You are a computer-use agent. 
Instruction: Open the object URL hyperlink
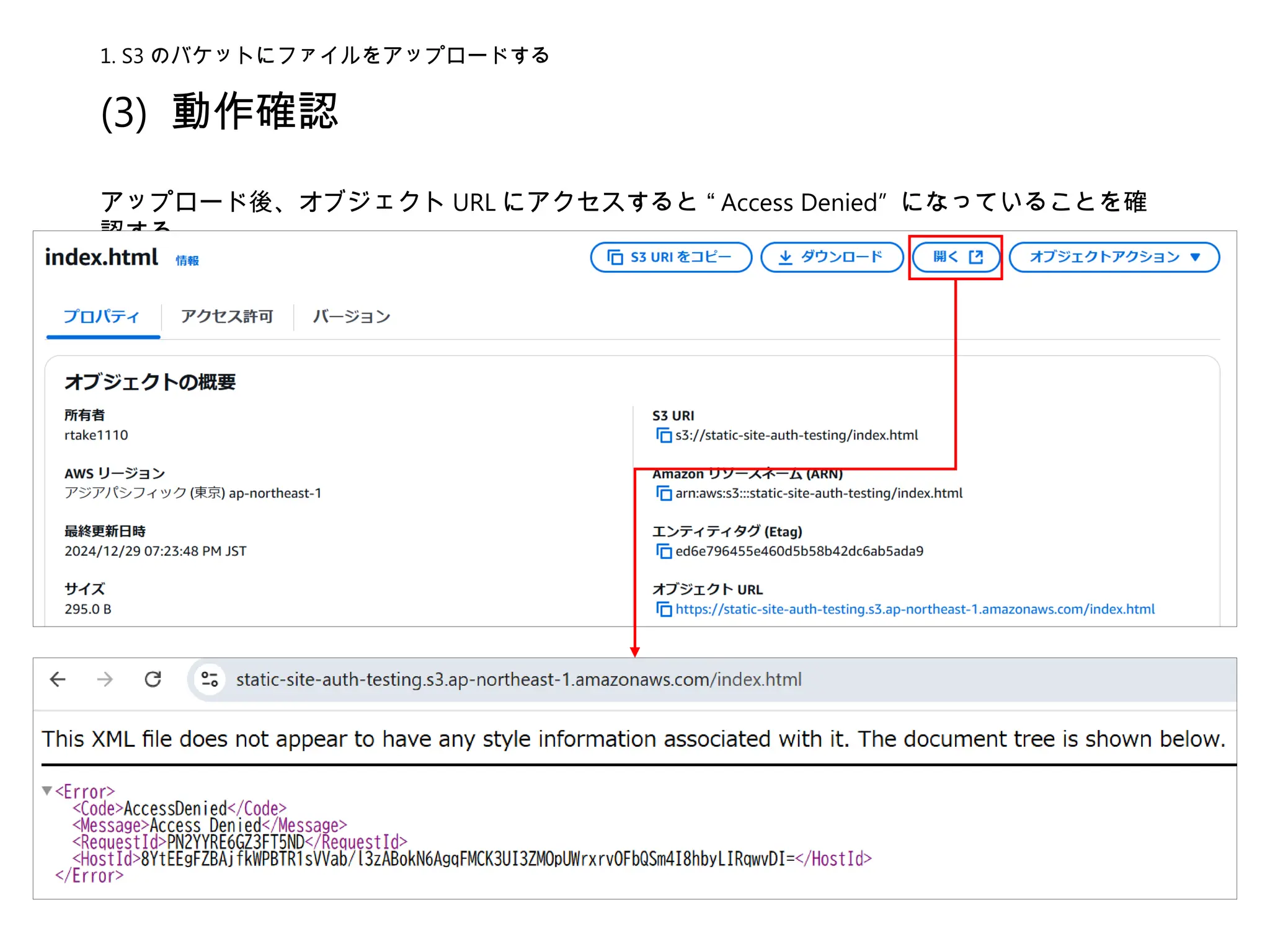point(915,609)
